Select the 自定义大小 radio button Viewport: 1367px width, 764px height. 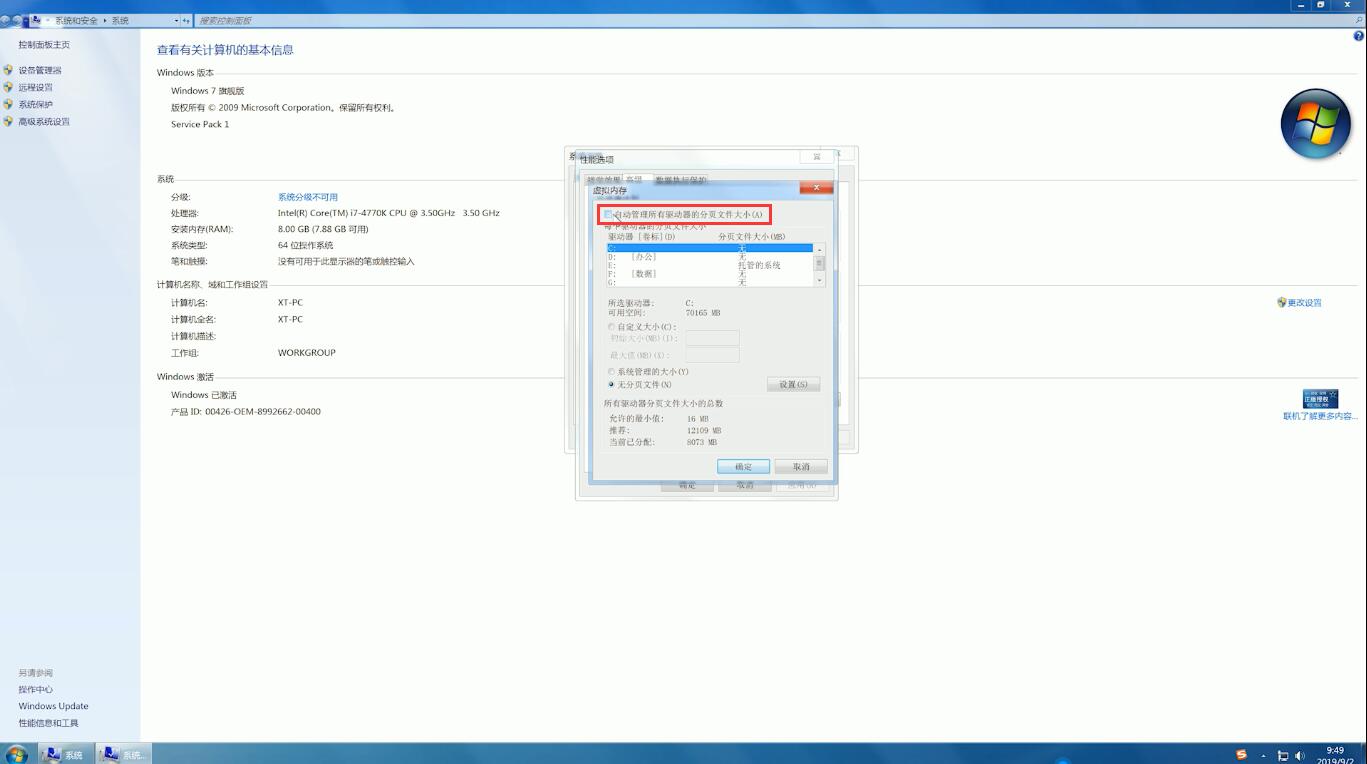tap(612, 327)
